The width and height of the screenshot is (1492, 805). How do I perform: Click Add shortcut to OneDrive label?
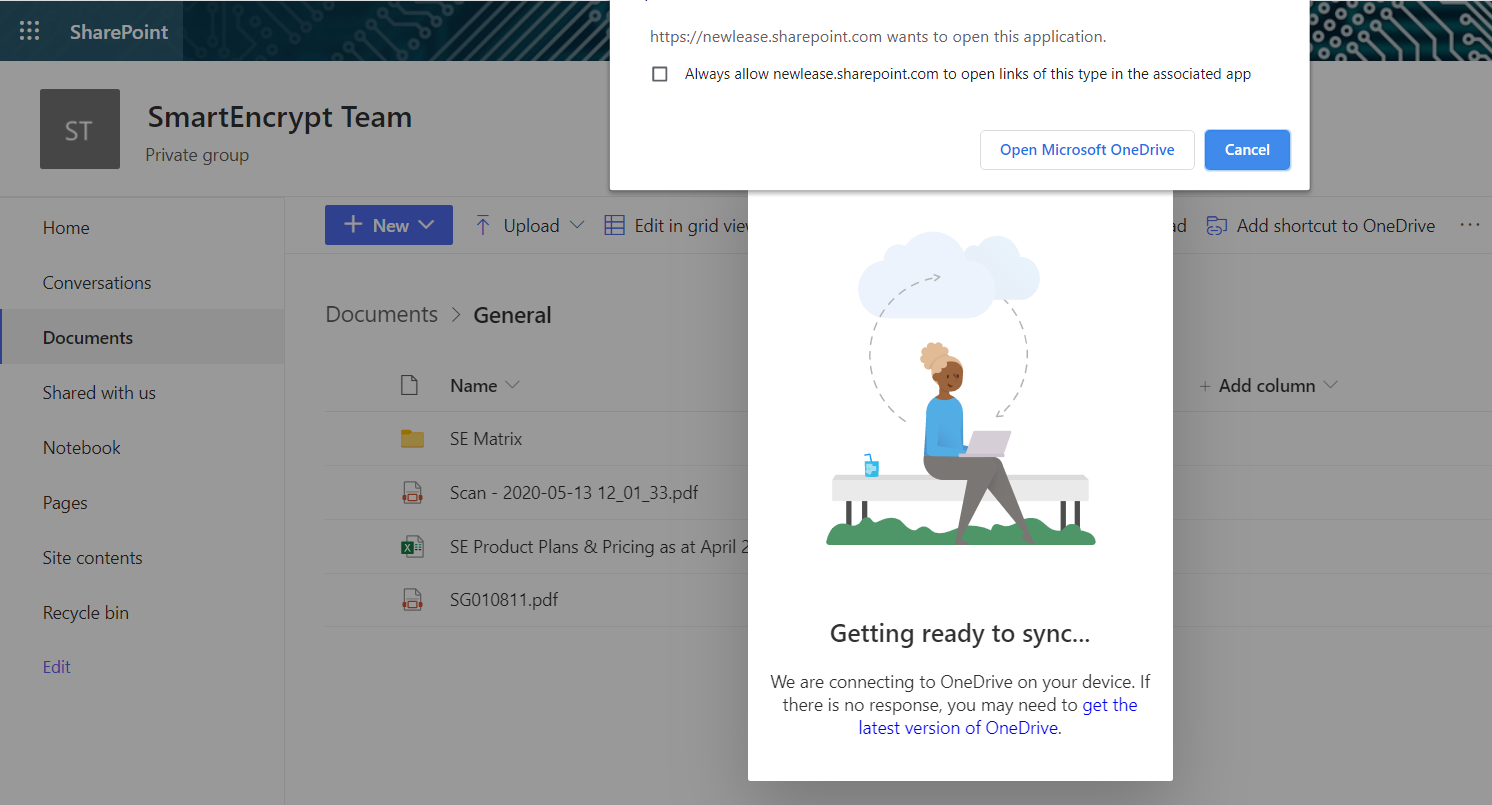pyautogui.click(x=1336, y=226)
